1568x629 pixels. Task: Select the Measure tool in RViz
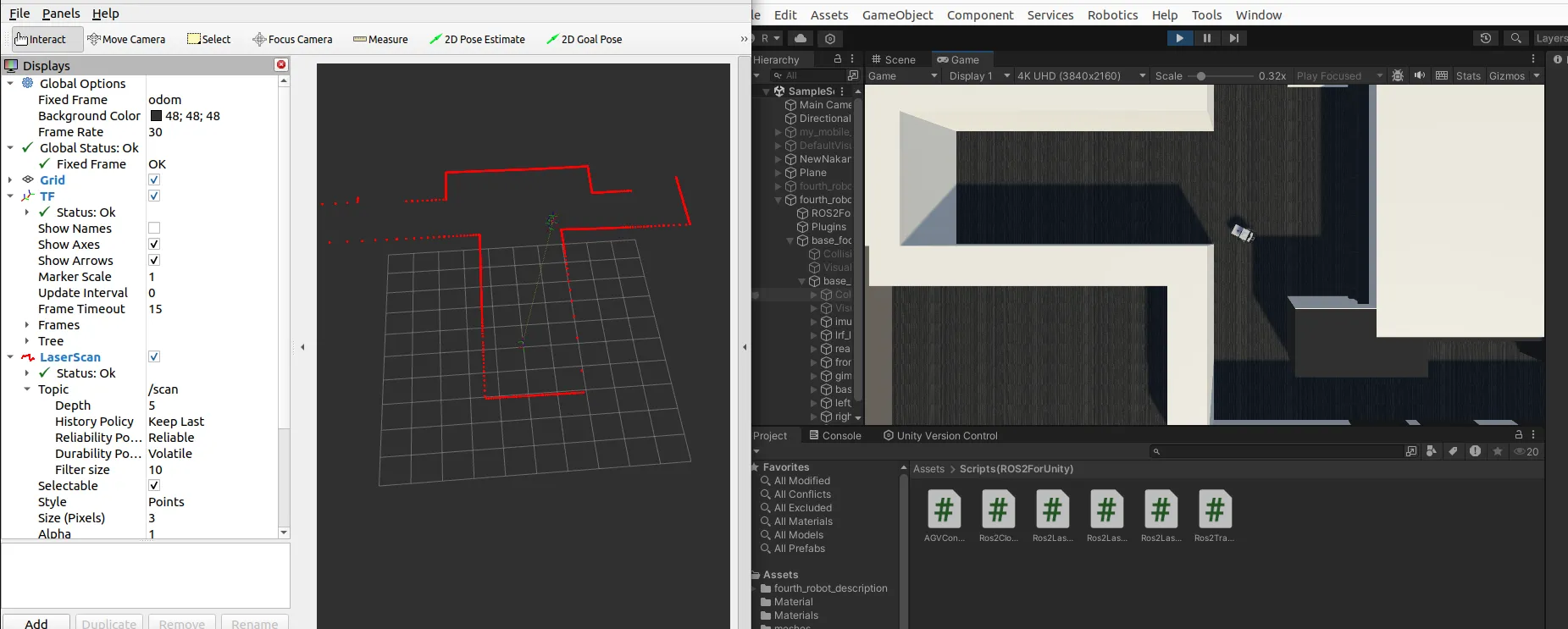coord(380,39)
